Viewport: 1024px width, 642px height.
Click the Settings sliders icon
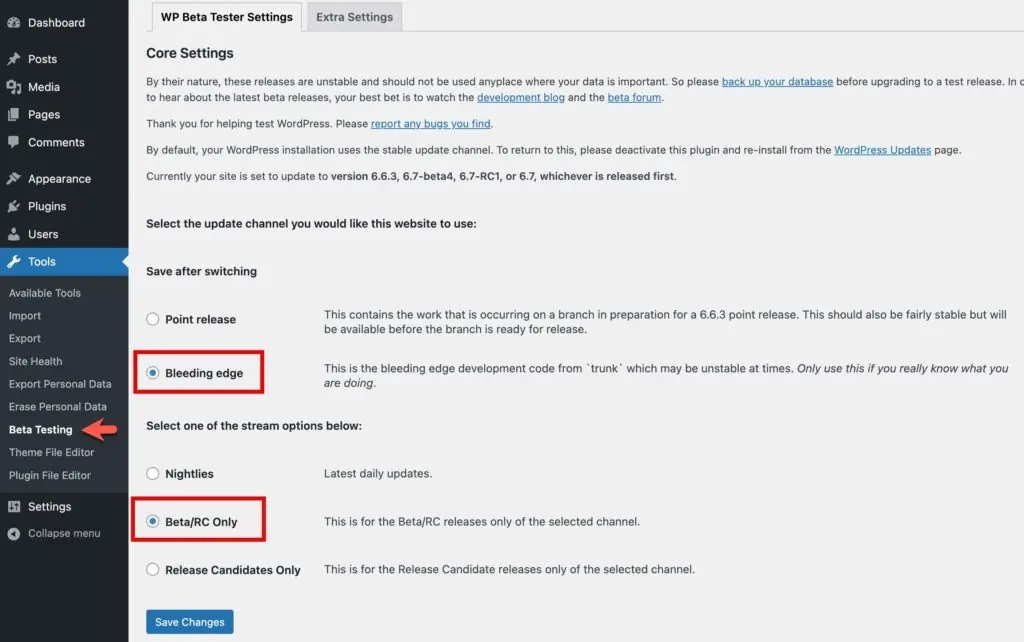(13, 506)
